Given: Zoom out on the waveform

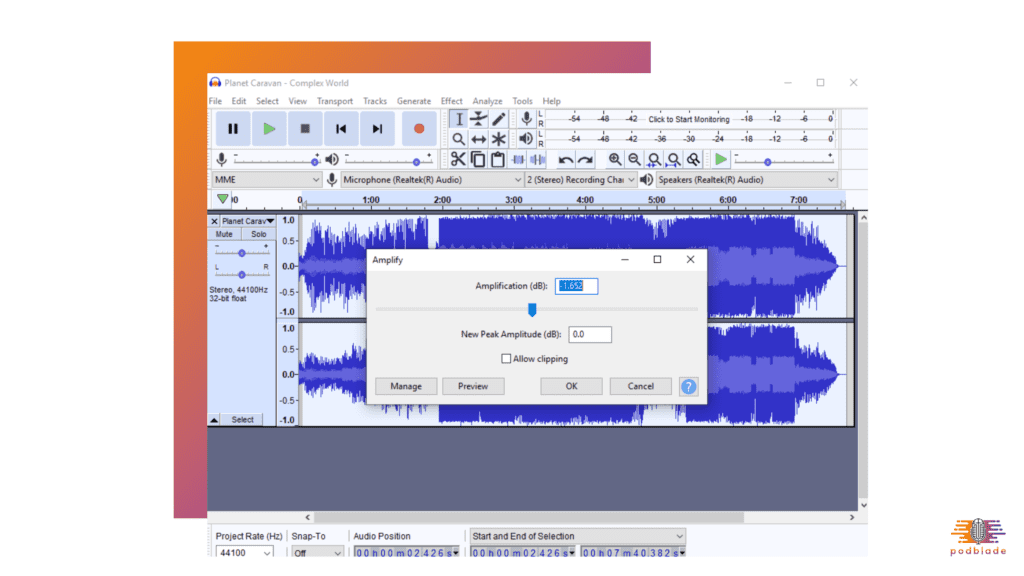Looking at the screenshot, I should pos(634,159).
